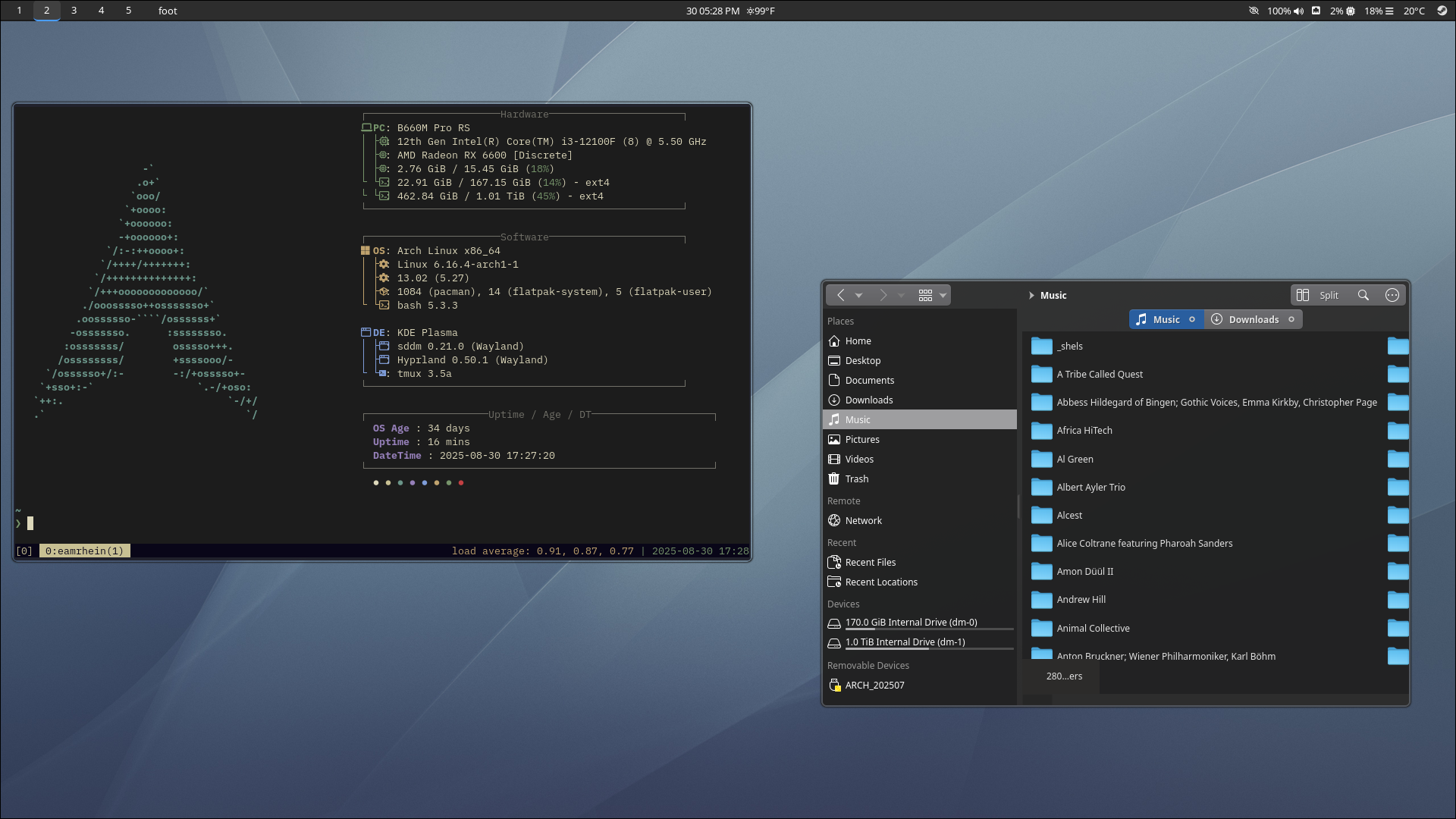Open the file search magnifier
Viewport: 1456px width, 819px height.
click(x=1363, y=295)
